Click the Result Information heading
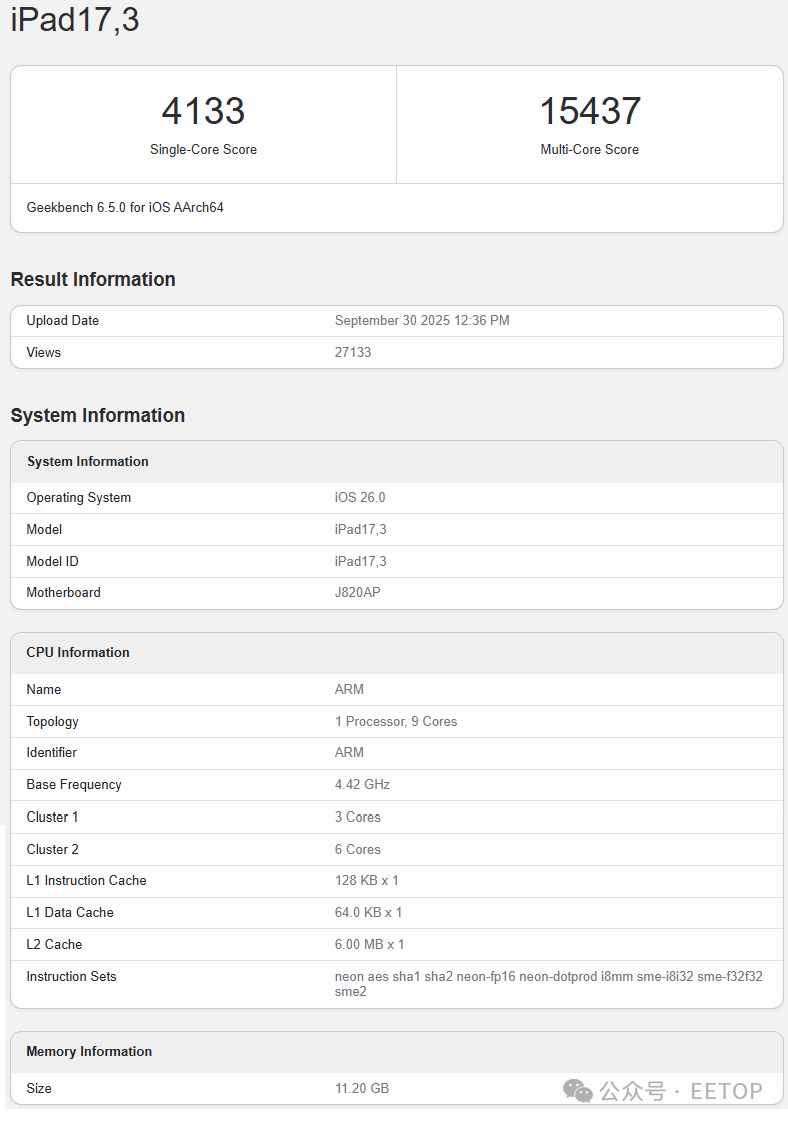788x1123 pixels. tap(93, 279)
